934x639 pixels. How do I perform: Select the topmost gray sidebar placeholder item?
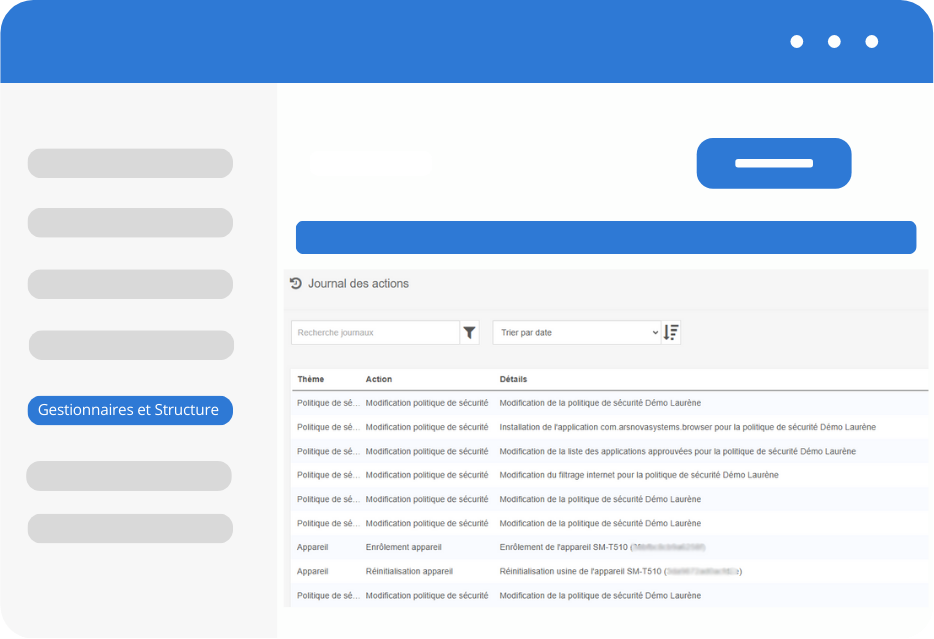pos(130,163)
